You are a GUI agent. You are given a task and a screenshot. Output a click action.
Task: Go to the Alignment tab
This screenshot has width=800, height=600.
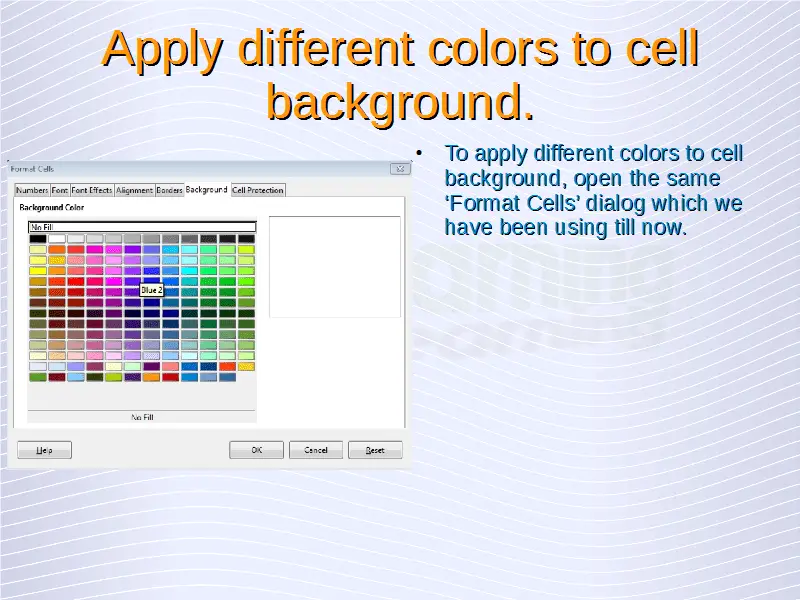134,190
